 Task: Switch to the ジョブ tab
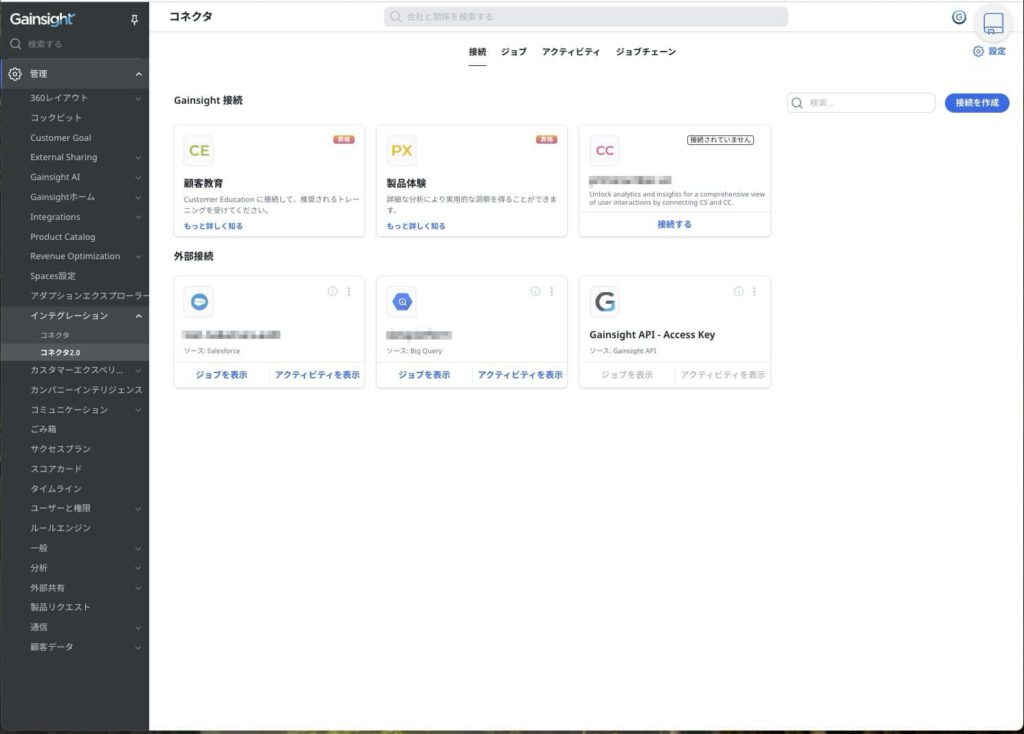(513, 52)
